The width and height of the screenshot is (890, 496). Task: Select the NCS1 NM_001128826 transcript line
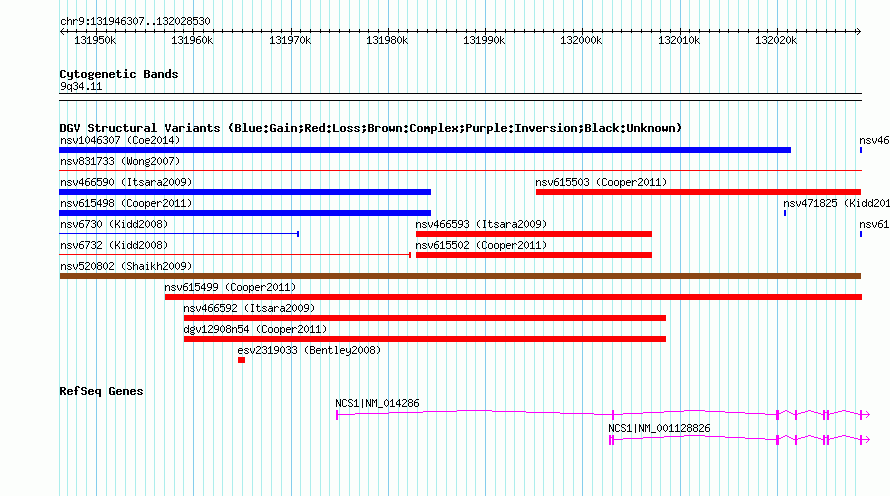pos(740,439)
